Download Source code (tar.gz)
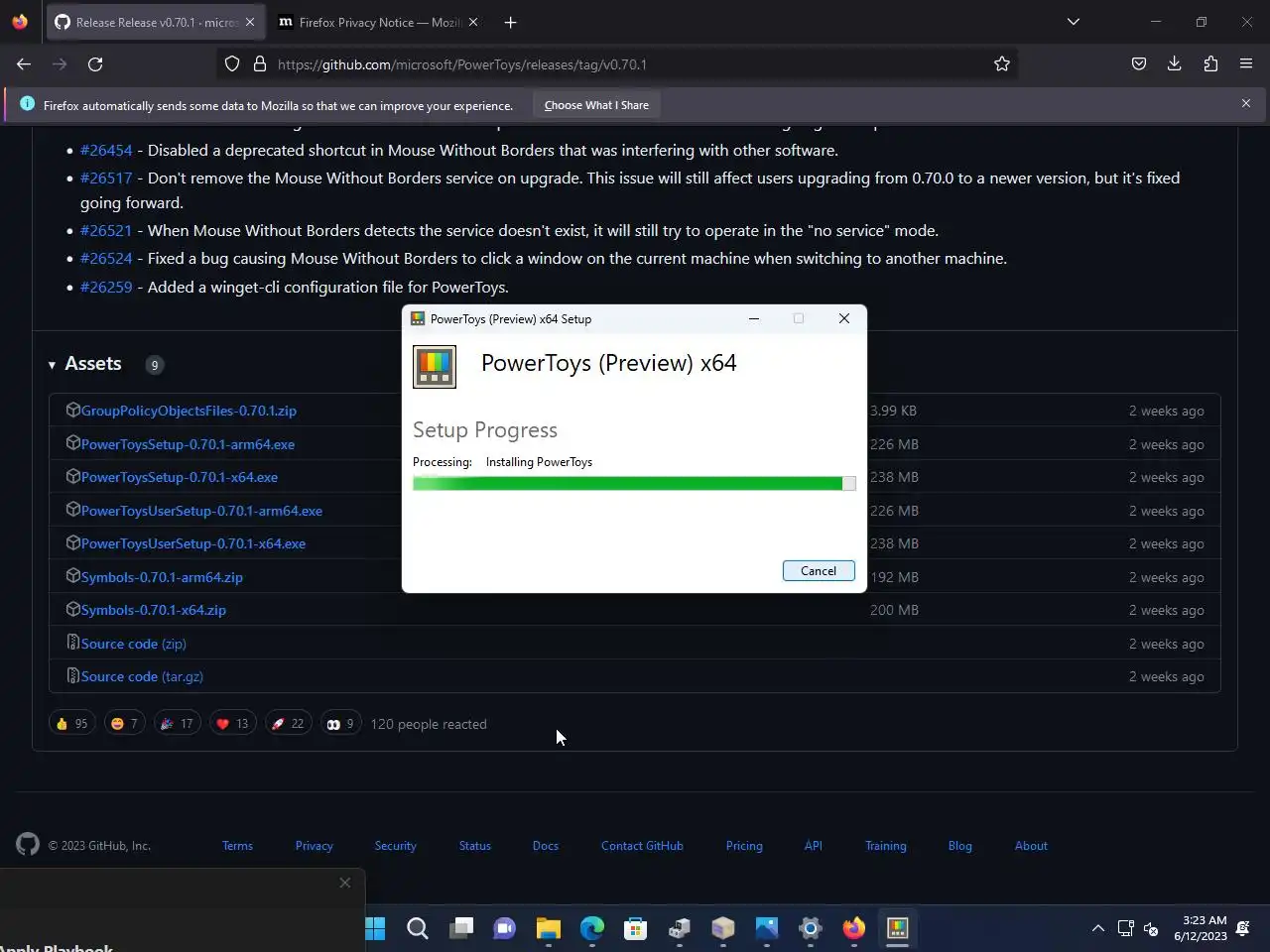The image size is (1270, 952). [x=142, y=676]
